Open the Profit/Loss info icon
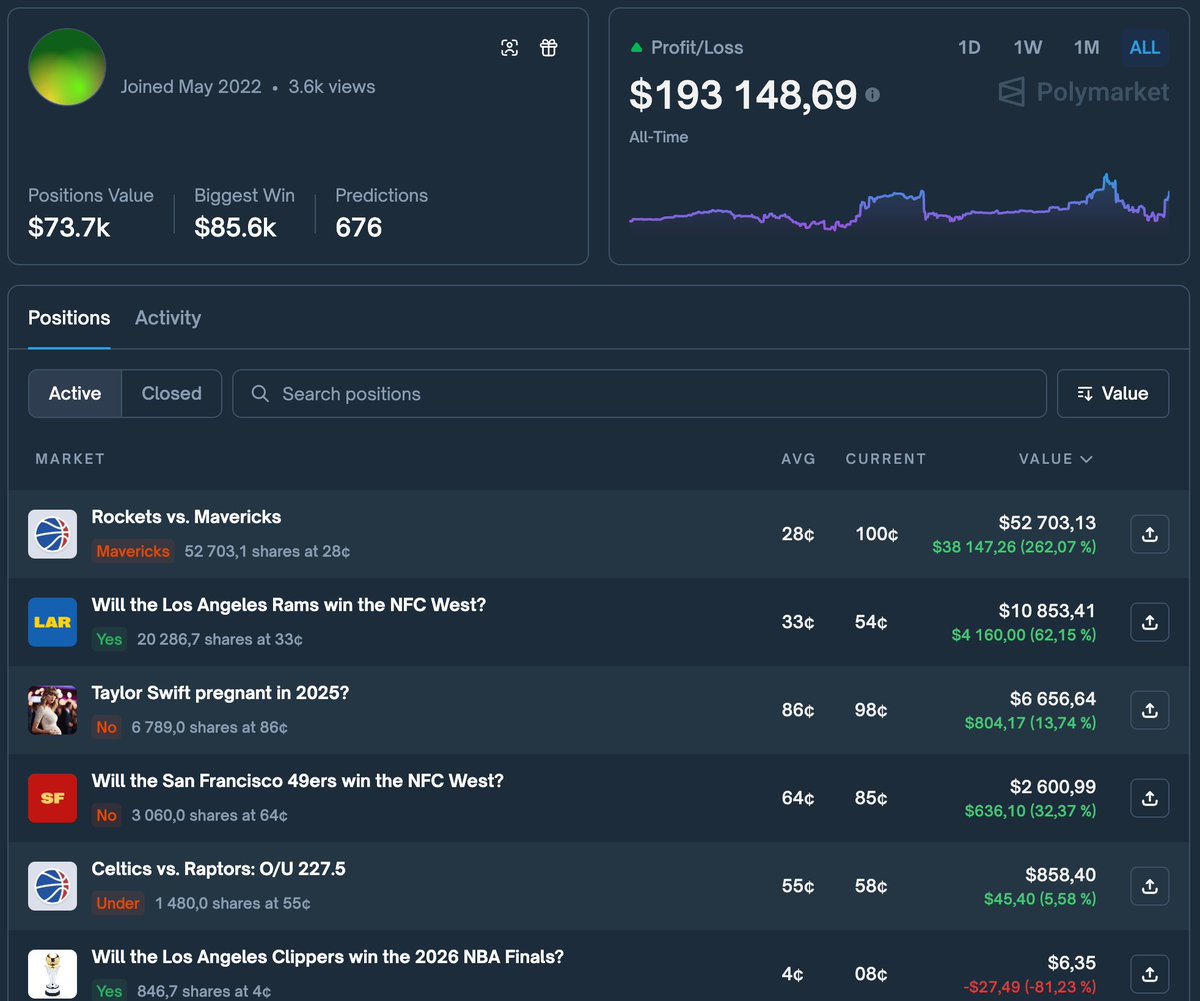The height and width of the screenshot is (1001, 1200). click(872, 95)
